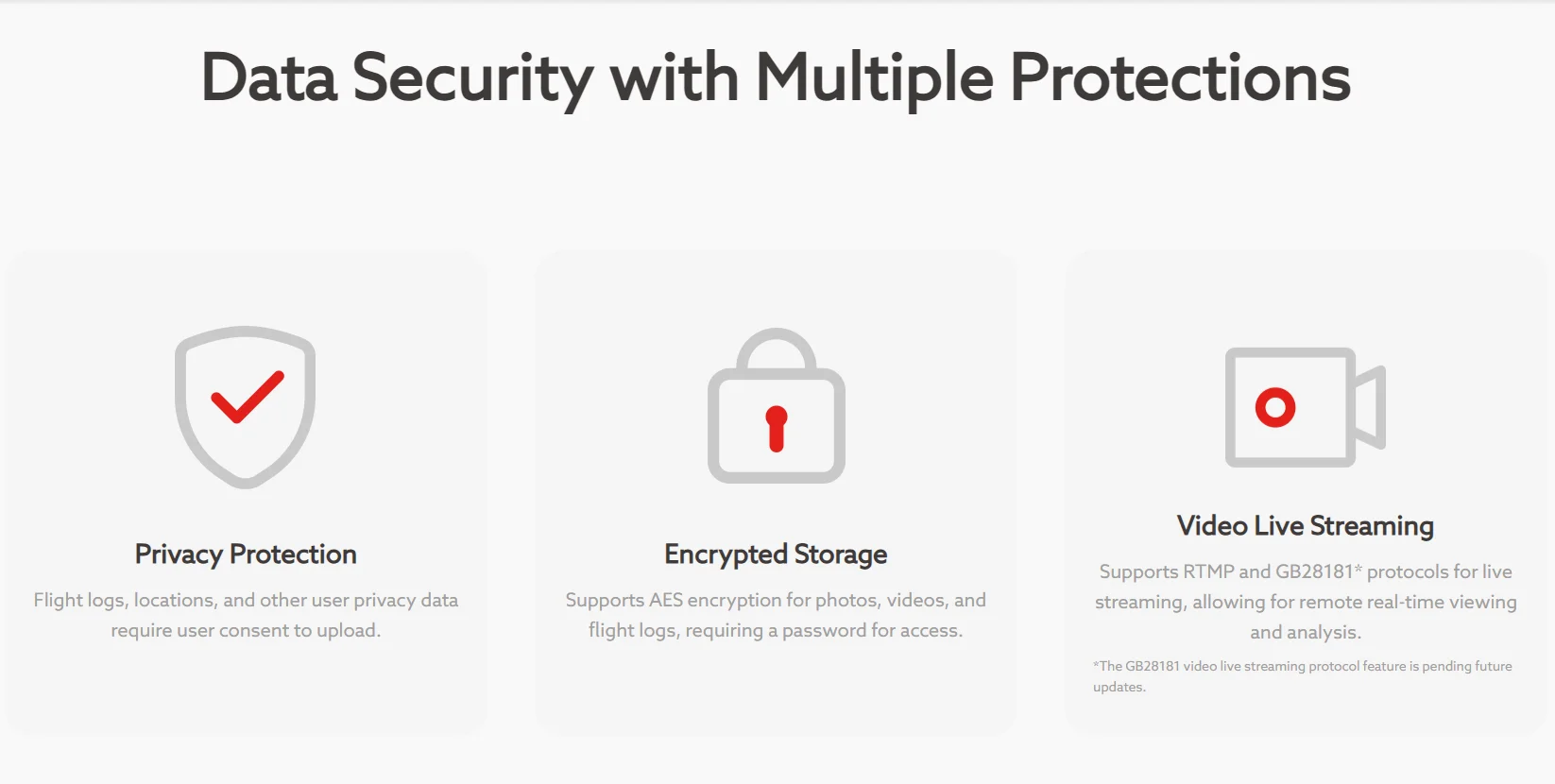Click the AES encryption description text
This screenshot has height=784, width=1555.
coord(776,615)
